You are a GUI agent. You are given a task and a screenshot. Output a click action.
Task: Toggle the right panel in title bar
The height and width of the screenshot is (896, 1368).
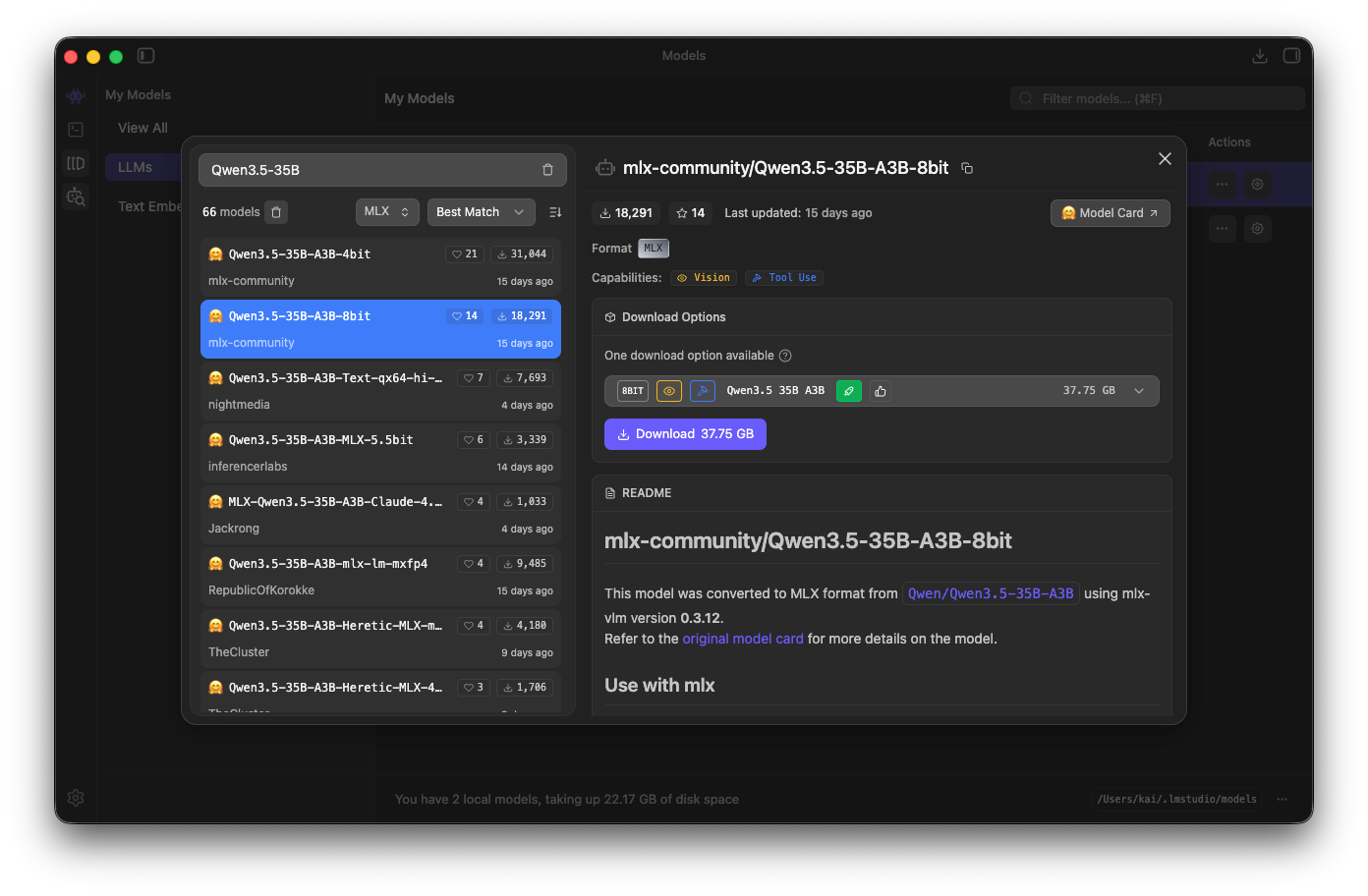(1291, 56)
